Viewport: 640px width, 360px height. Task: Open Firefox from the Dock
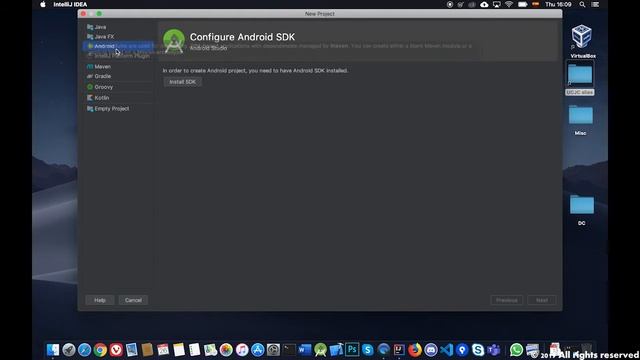pyautogui.click(x=415, y=350)
